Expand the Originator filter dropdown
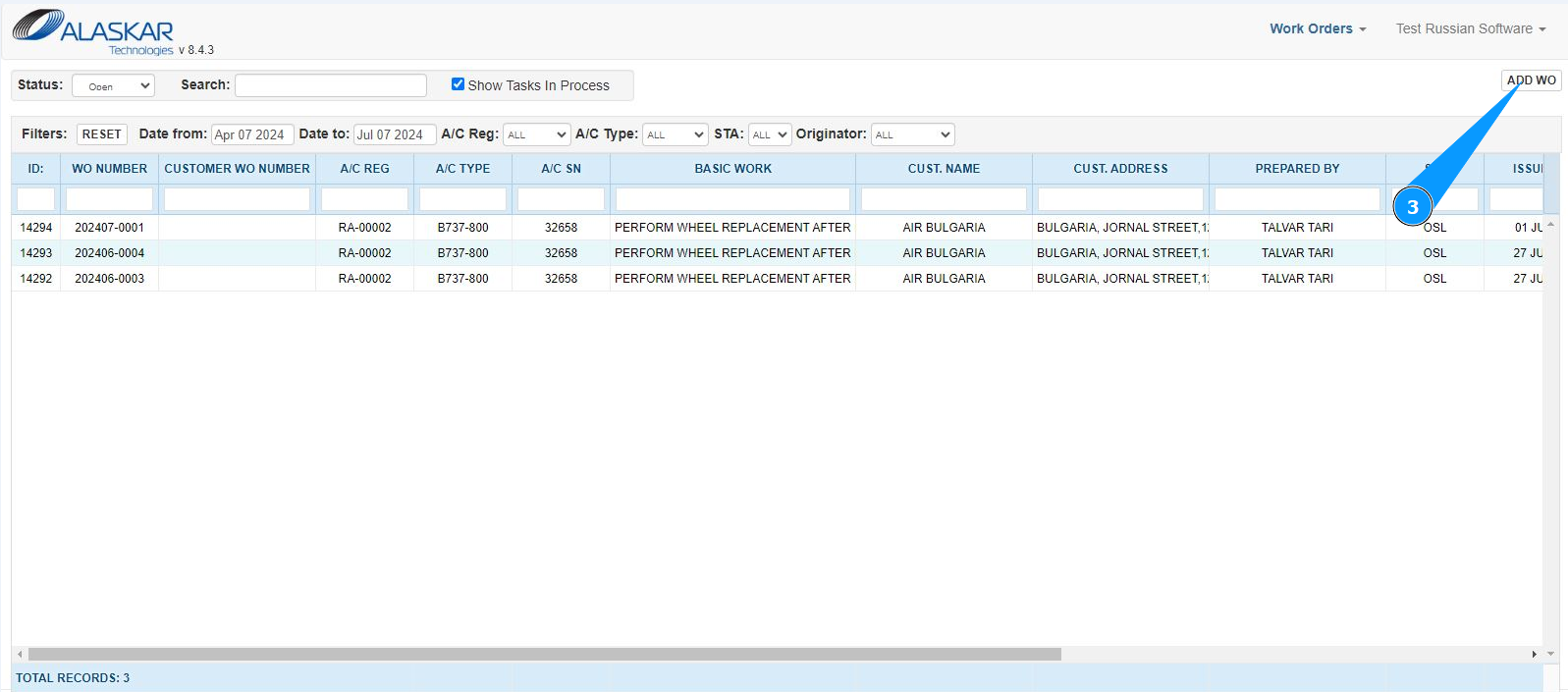The image size is (1568, 692). 913,134
